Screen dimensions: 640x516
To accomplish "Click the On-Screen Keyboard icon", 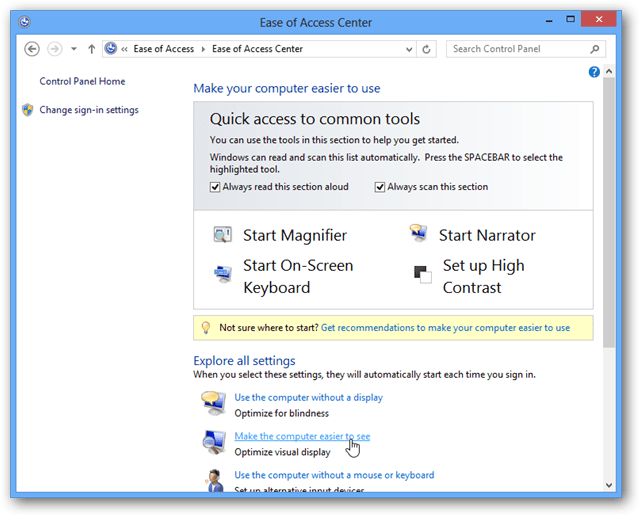I will click(223, 274).
